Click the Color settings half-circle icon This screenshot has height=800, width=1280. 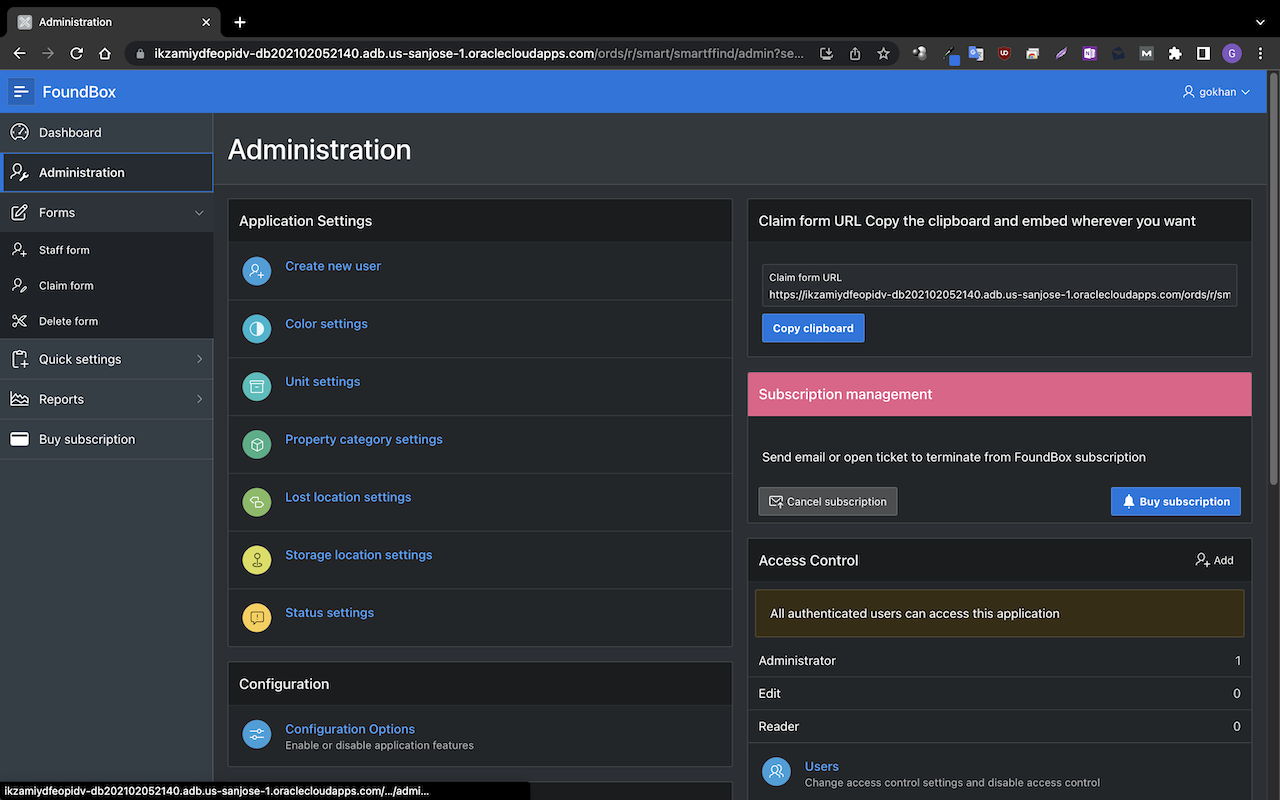pyautogui.click(x=257, y=329)
